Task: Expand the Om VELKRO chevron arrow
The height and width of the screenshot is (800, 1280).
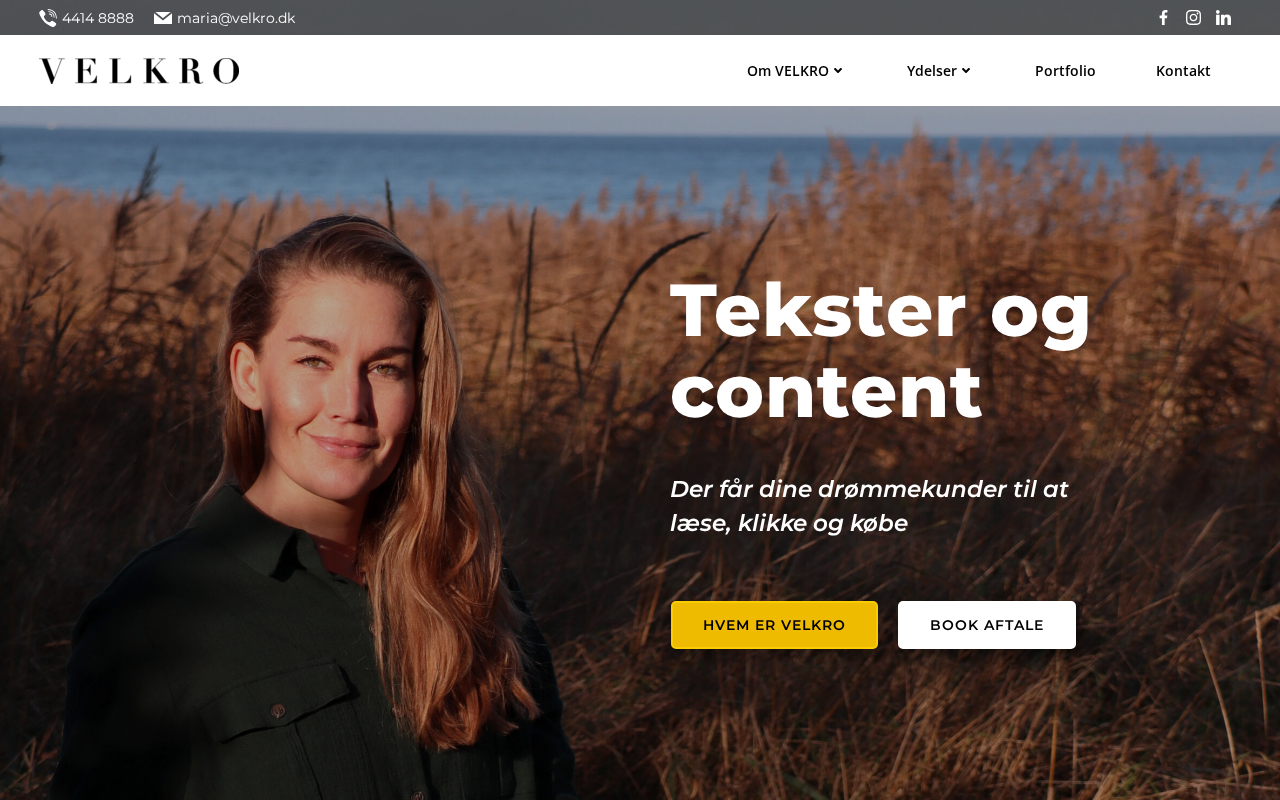Action: [x=838, y=71]
